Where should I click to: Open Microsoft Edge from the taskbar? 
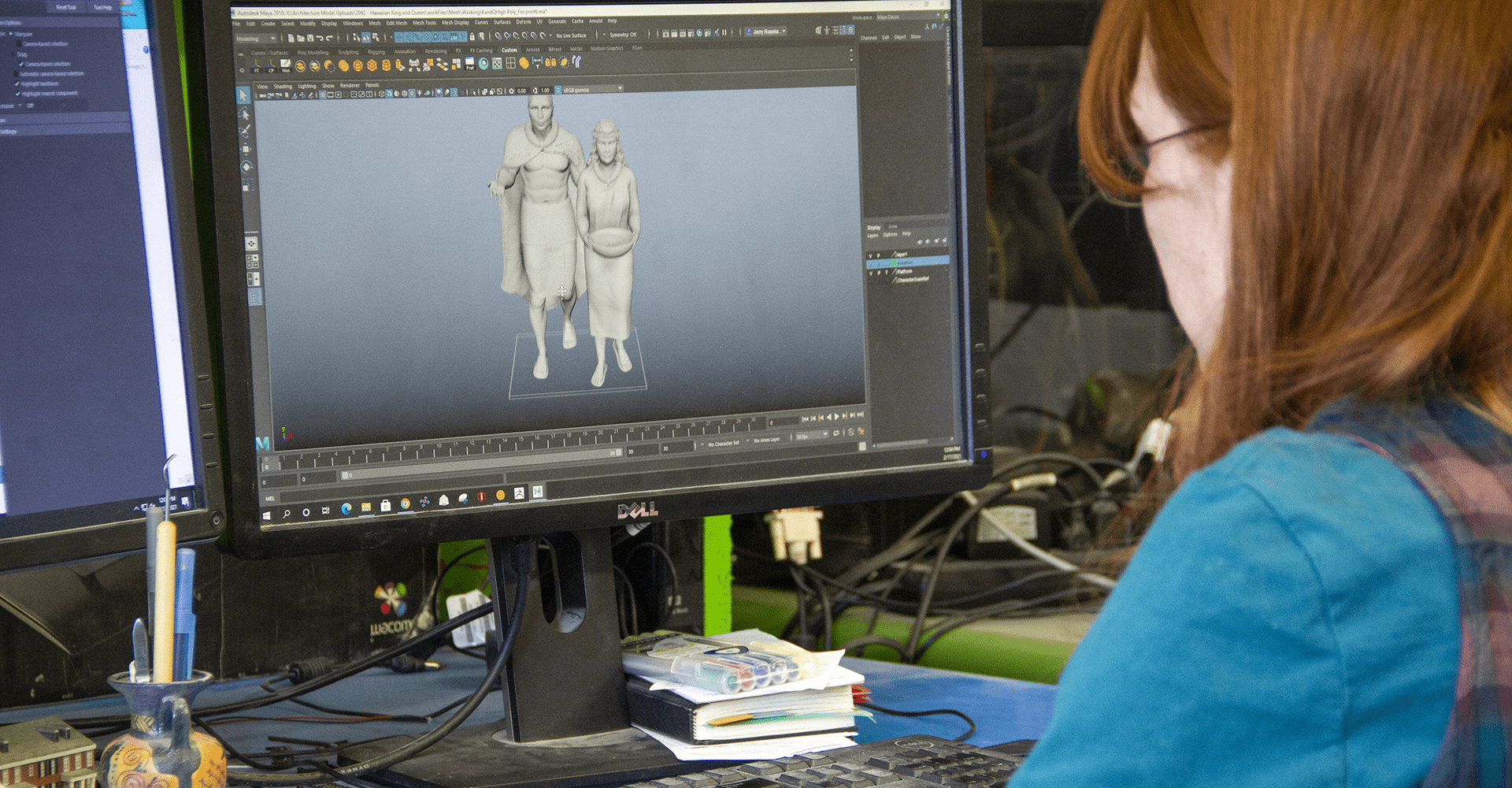(x=346, y=509)
